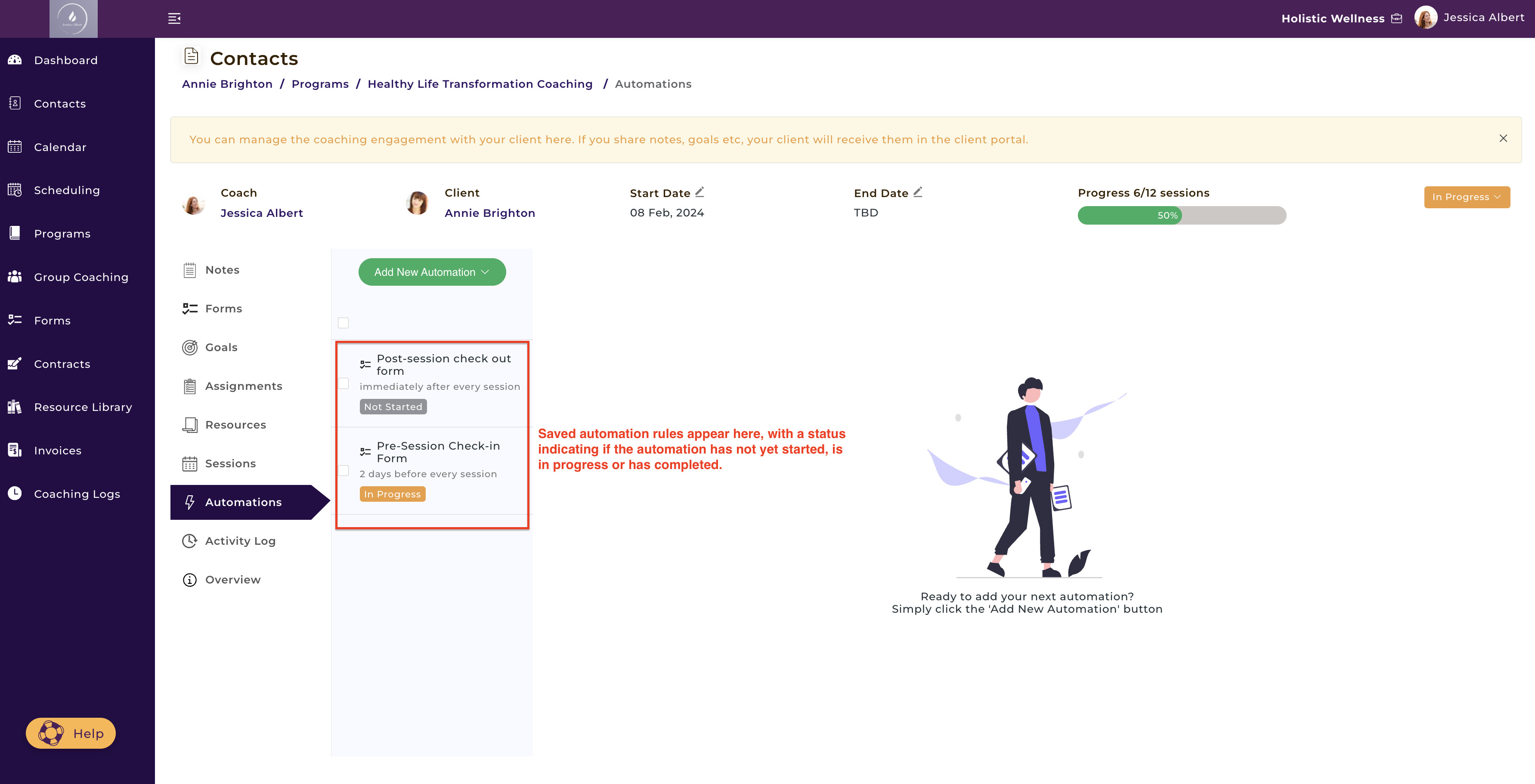The height and width of the screenshot is (784, 1535).
Task: Open Healthy Life Transformation Coaching breadcrumb
Action: 480,84
